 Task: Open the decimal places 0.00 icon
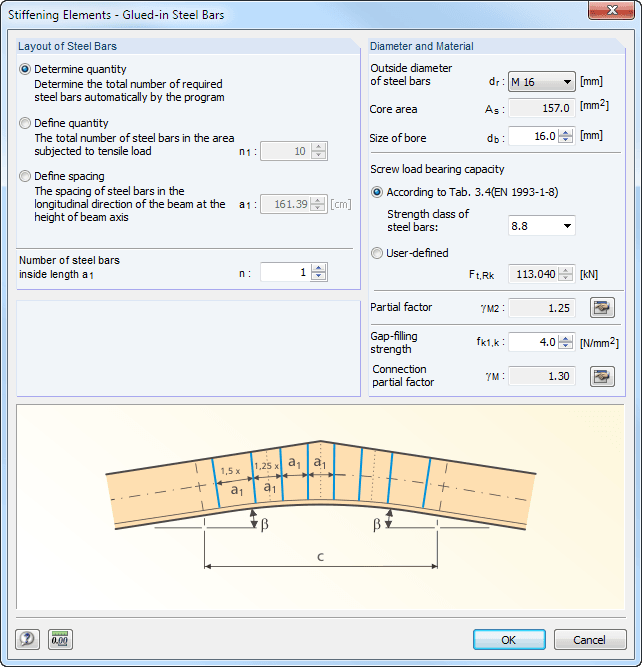[x=60, y=639]
